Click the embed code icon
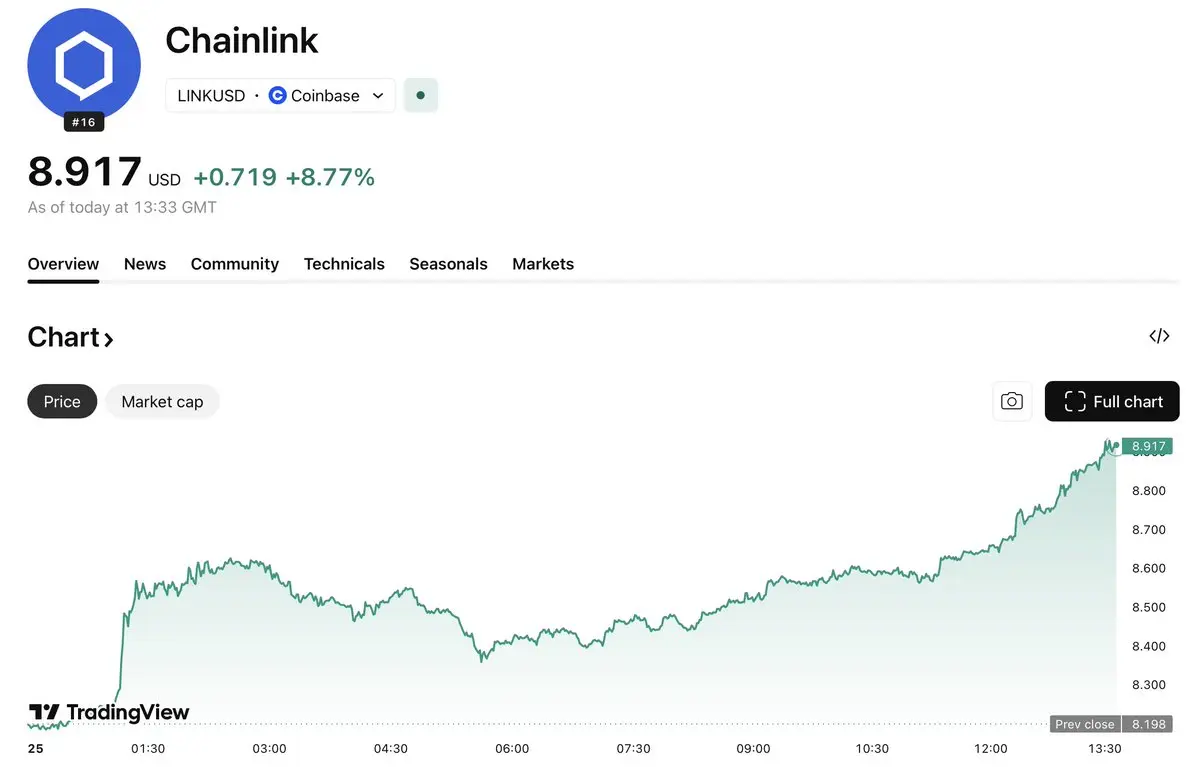The width and height of the screenshot is (1200, 767). [1159, 336]
